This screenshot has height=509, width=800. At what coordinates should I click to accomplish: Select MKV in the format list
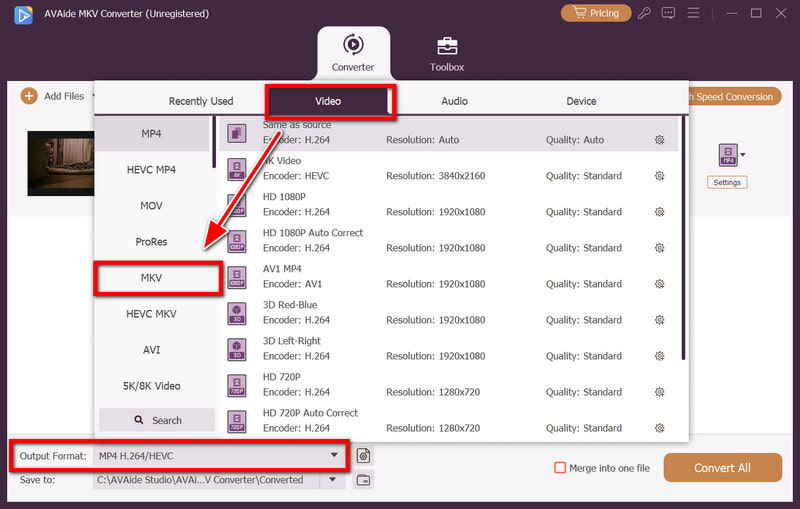coord(157,278)
